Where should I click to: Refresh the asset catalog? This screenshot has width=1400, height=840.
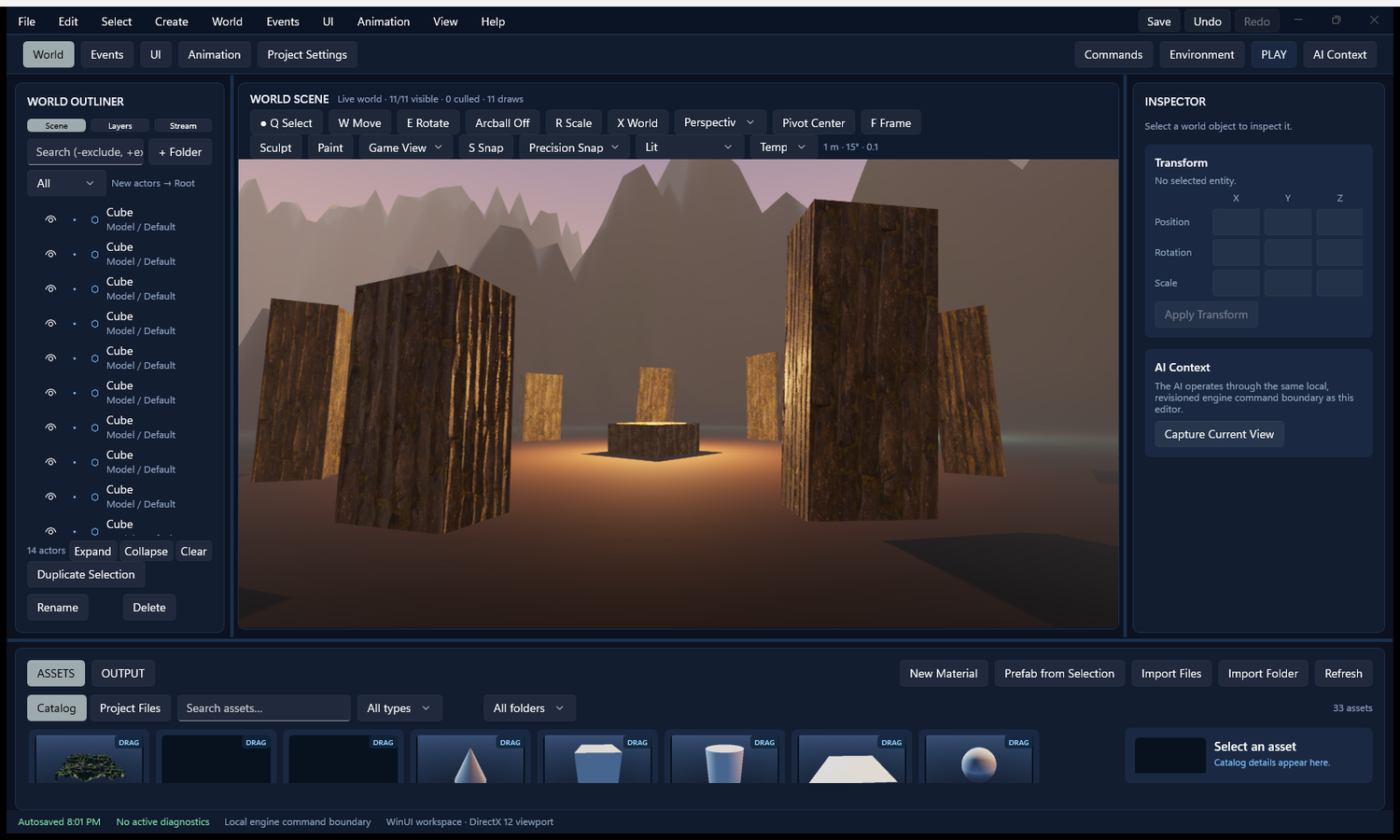pyautogui.click(x=1343, y=674)
